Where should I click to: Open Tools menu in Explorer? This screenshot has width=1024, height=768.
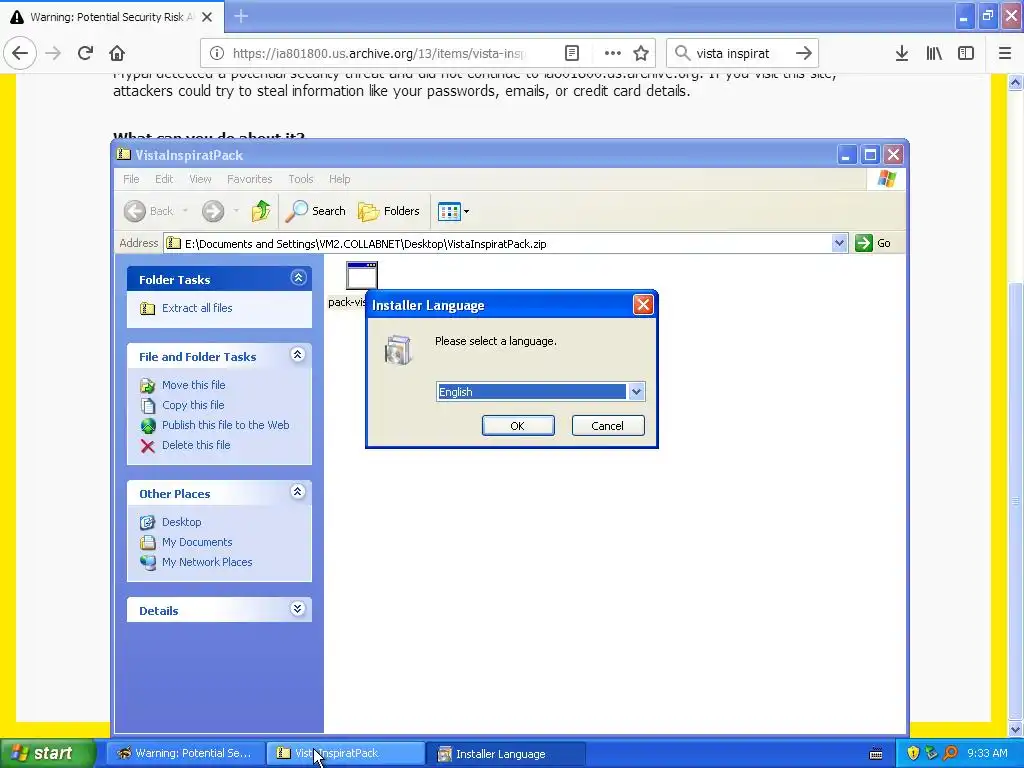coord(301,179)
